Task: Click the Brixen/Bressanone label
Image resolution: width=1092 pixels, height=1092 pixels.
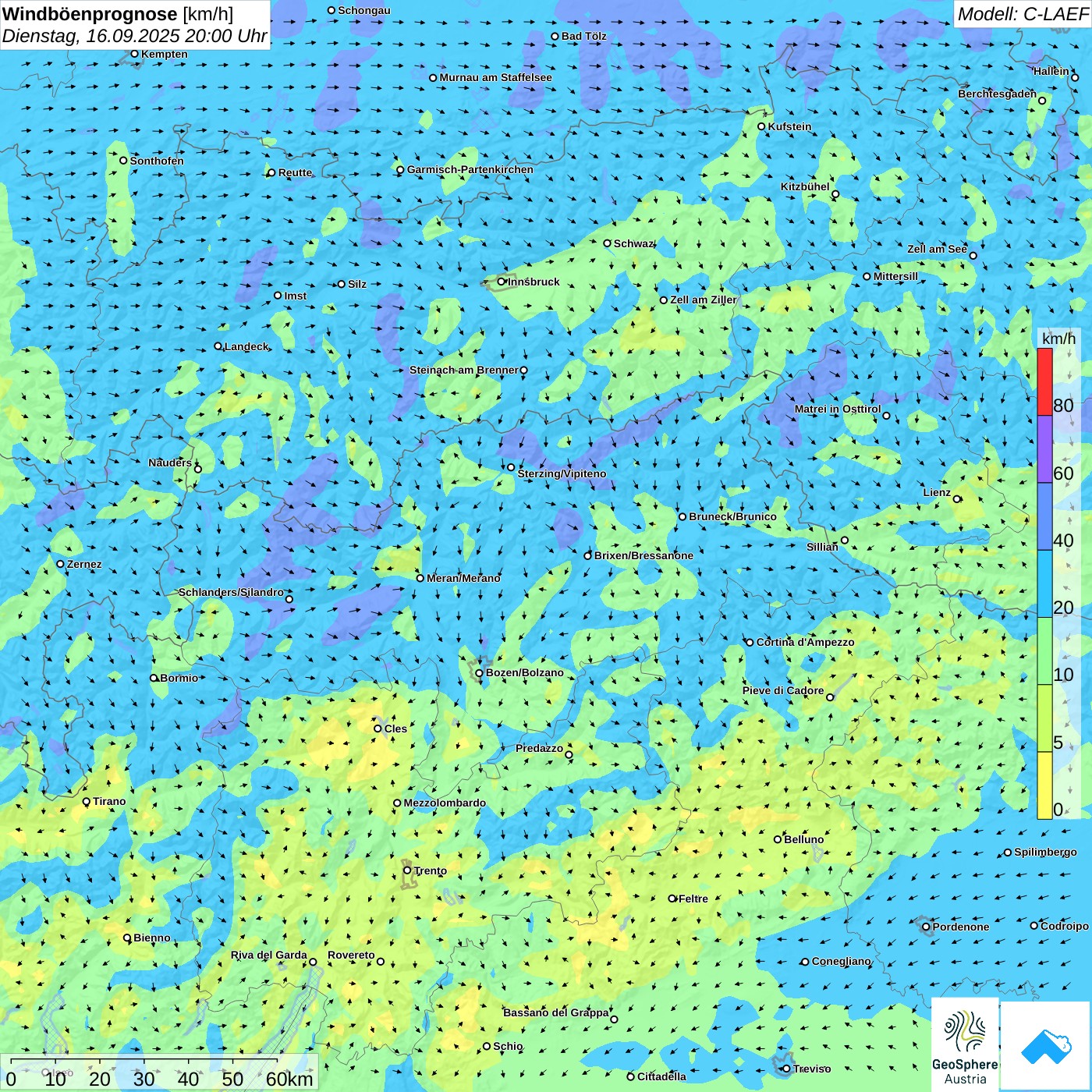Action: (x=643, y=555)
